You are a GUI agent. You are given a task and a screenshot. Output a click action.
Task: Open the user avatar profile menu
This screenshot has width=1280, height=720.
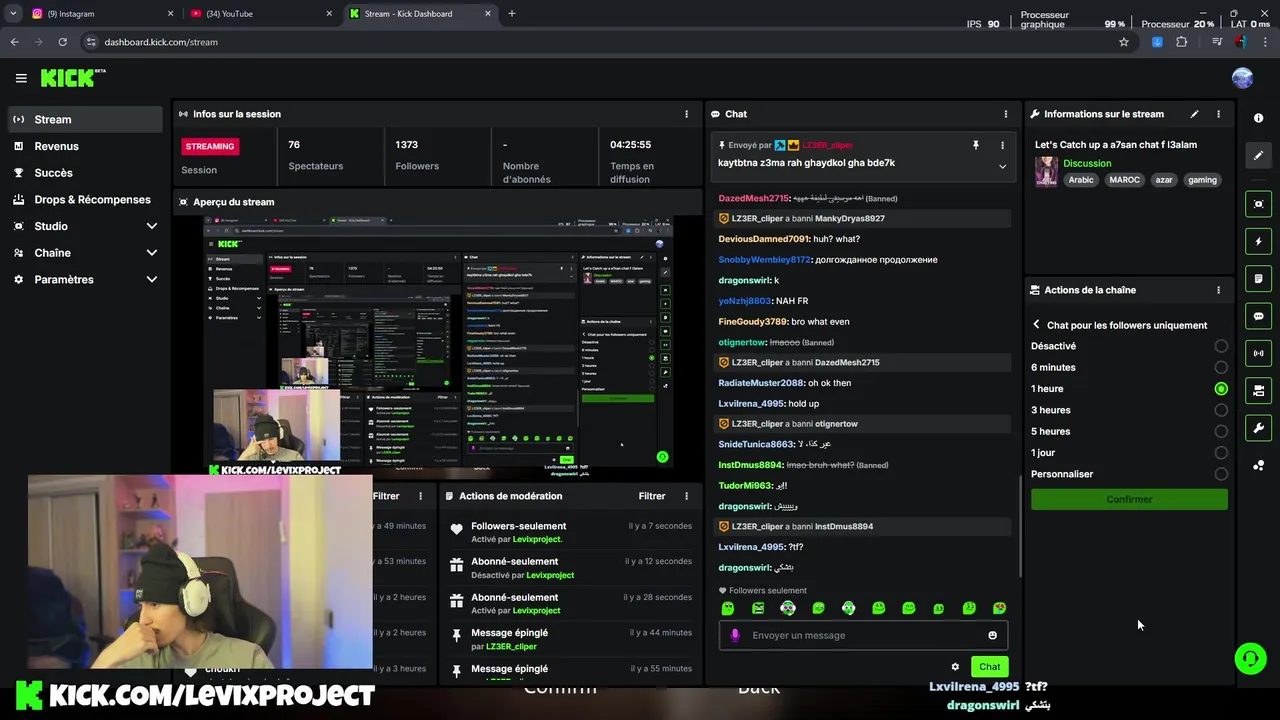coord(1243,78)
